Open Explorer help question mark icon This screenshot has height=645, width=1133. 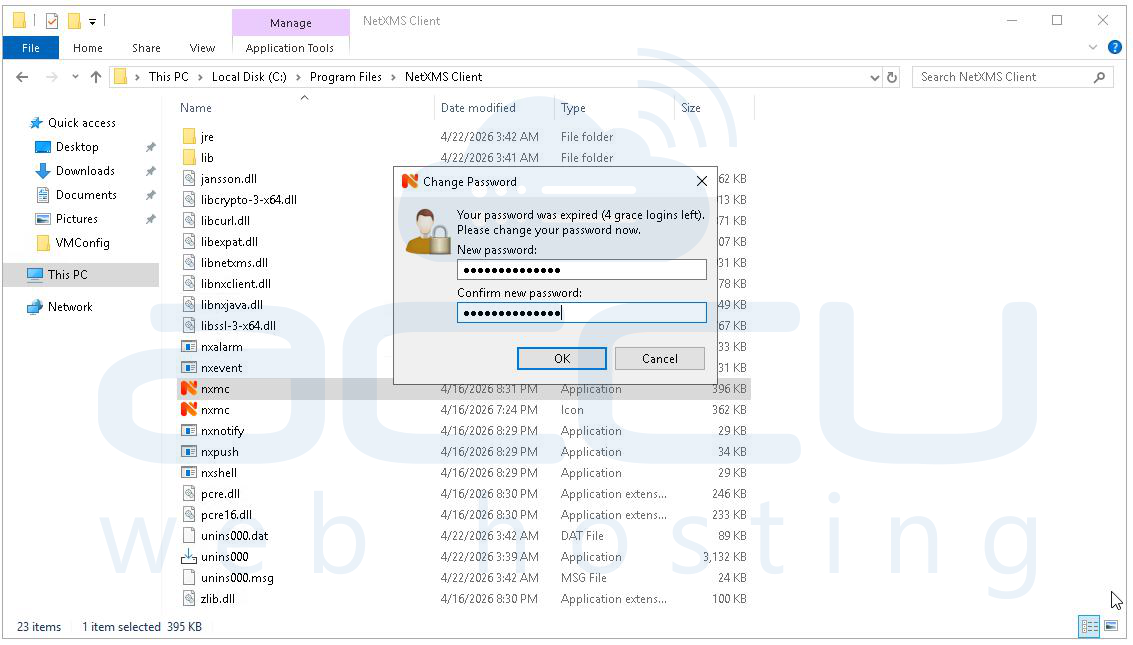(1115, 48)
